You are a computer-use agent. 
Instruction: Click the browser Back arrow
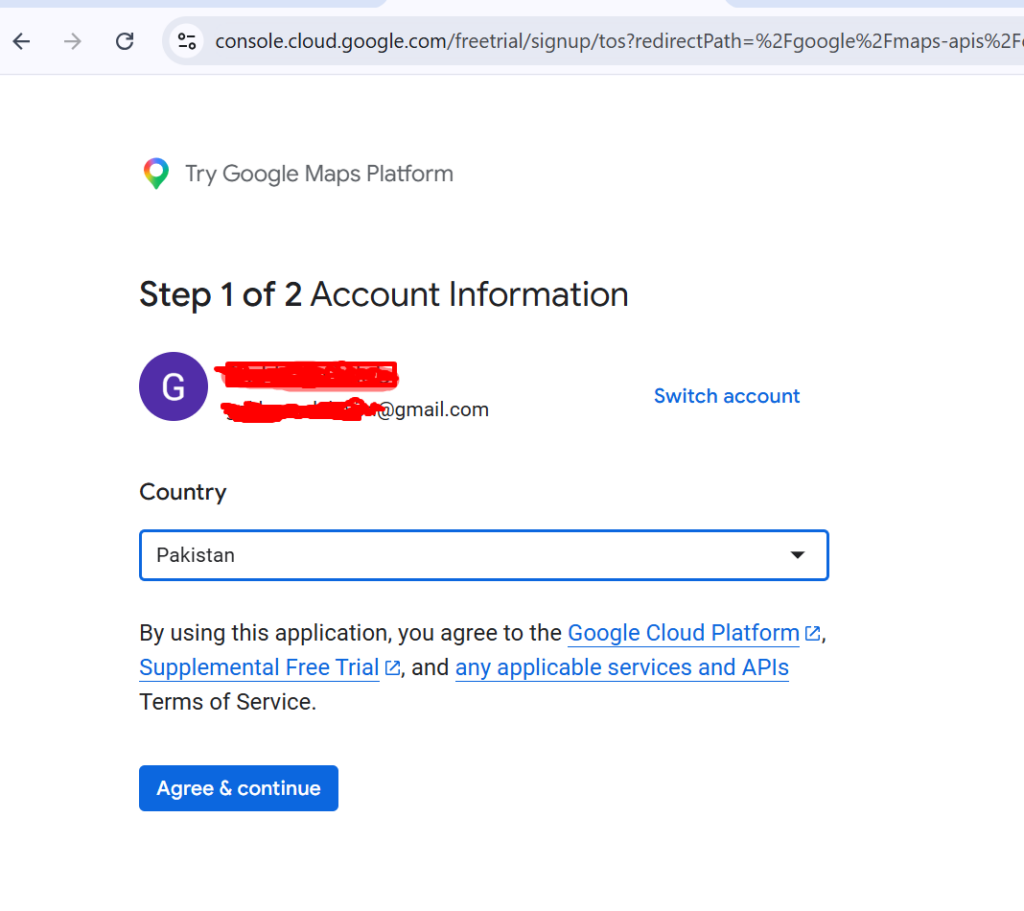[21, 41]
